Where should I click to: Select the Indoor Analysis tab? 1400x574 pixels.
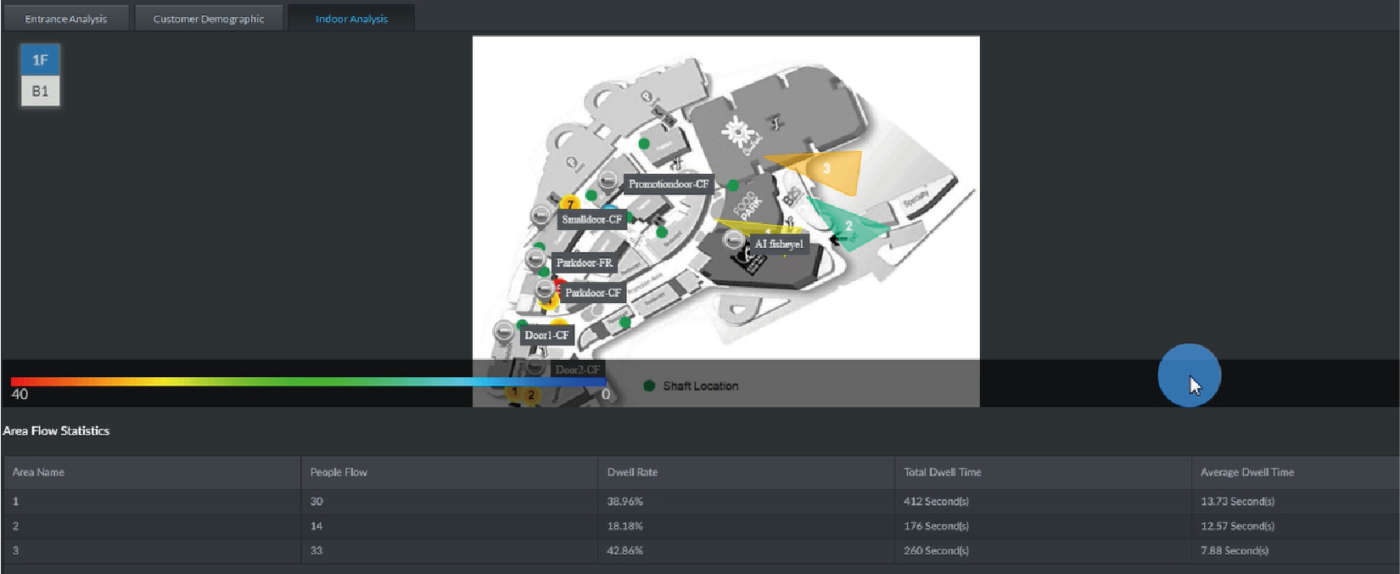point(351,19)
